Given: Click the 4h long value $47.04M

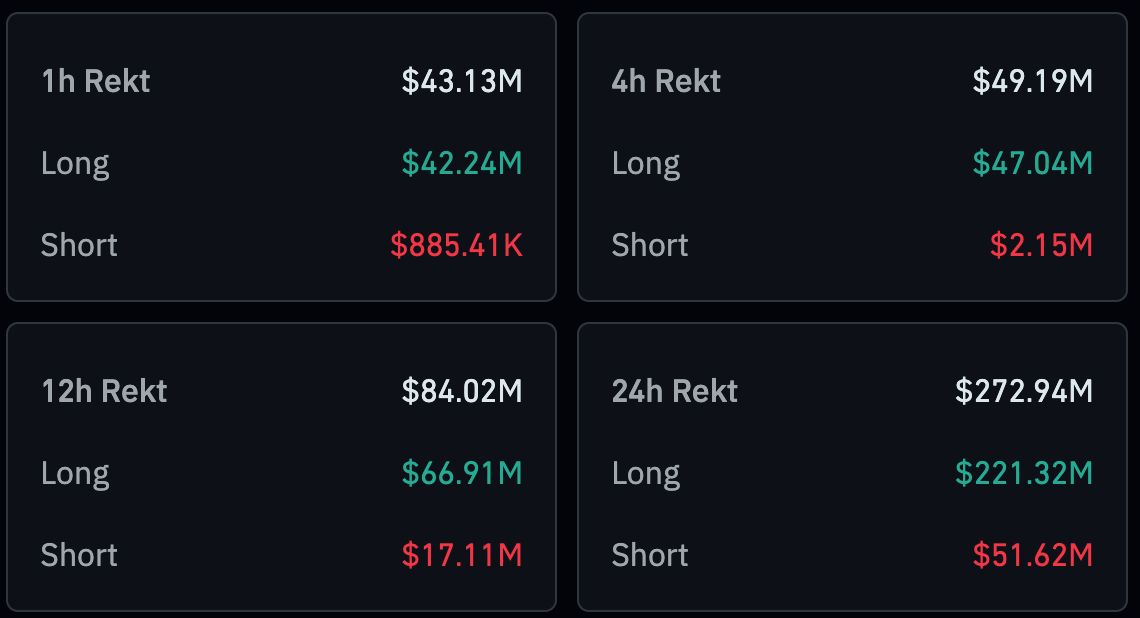Looking at the screenshot, I should pos(1033,163).
